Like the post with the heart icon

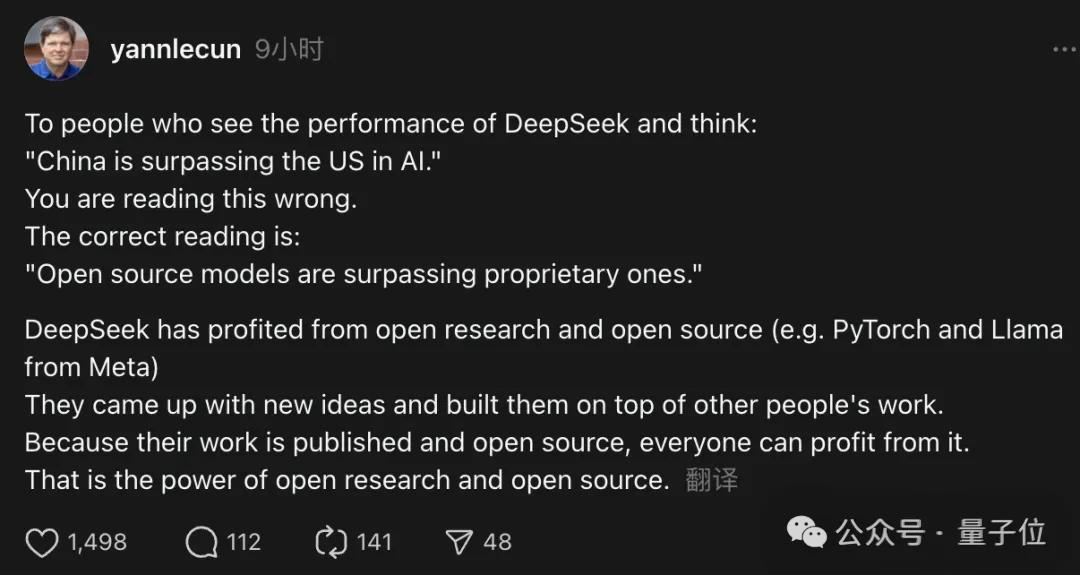click(x=42, y=542)
